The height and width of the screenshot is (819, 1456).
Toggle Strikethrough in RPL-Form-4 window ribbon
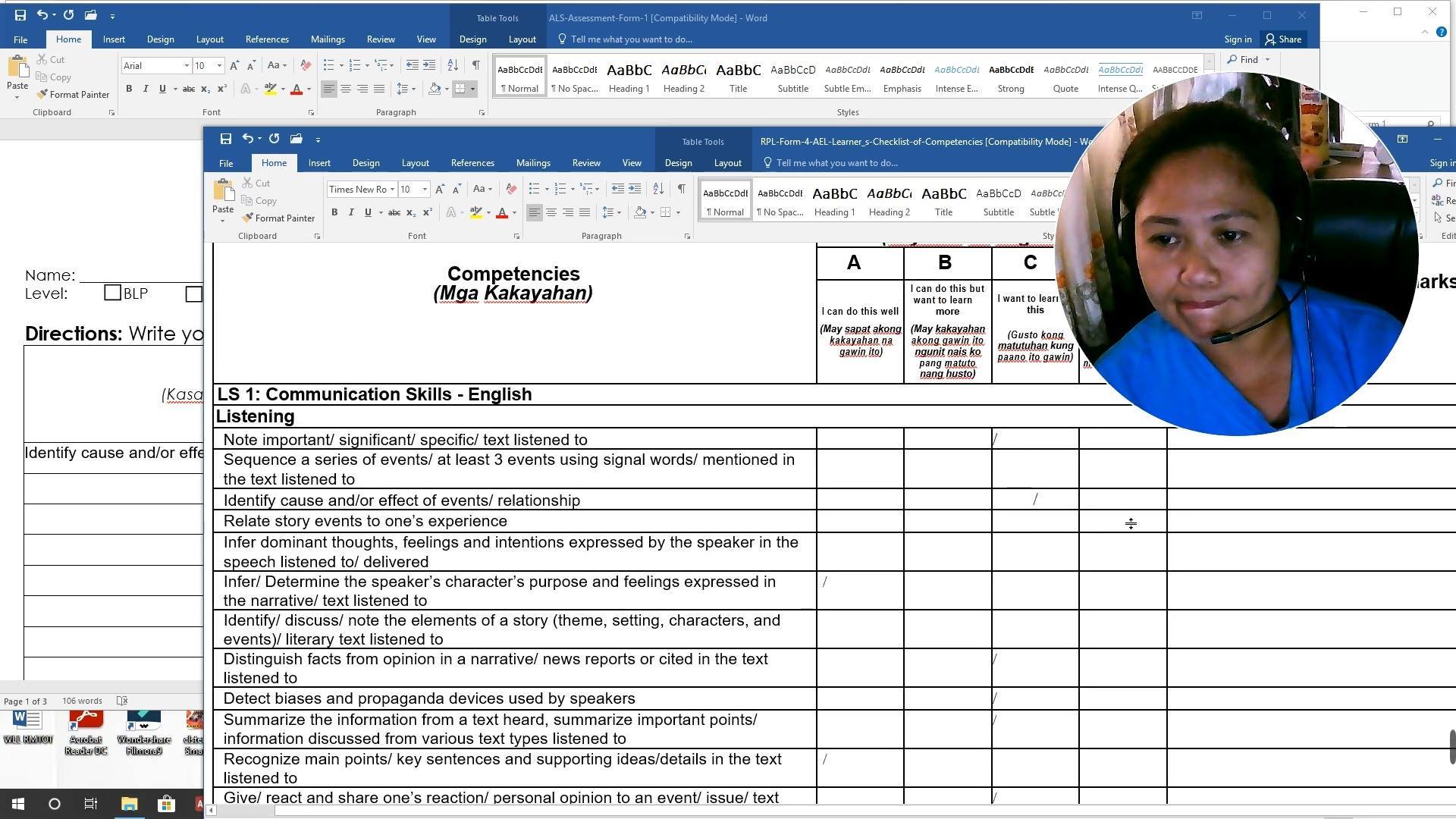coord(394,212)
